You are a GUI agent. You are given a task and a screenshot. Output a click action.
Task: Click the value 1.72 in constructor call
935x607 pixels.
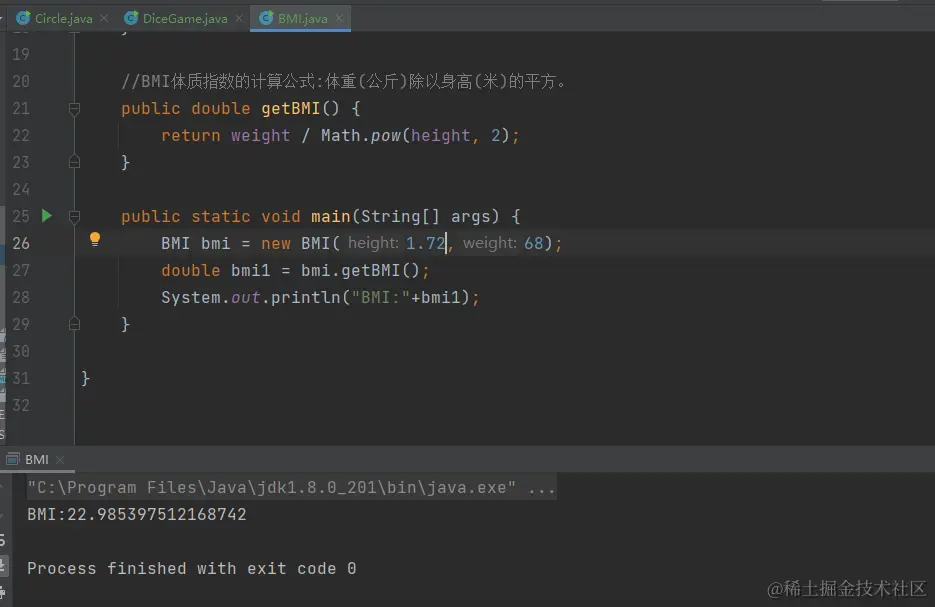[x=426, y=243]
